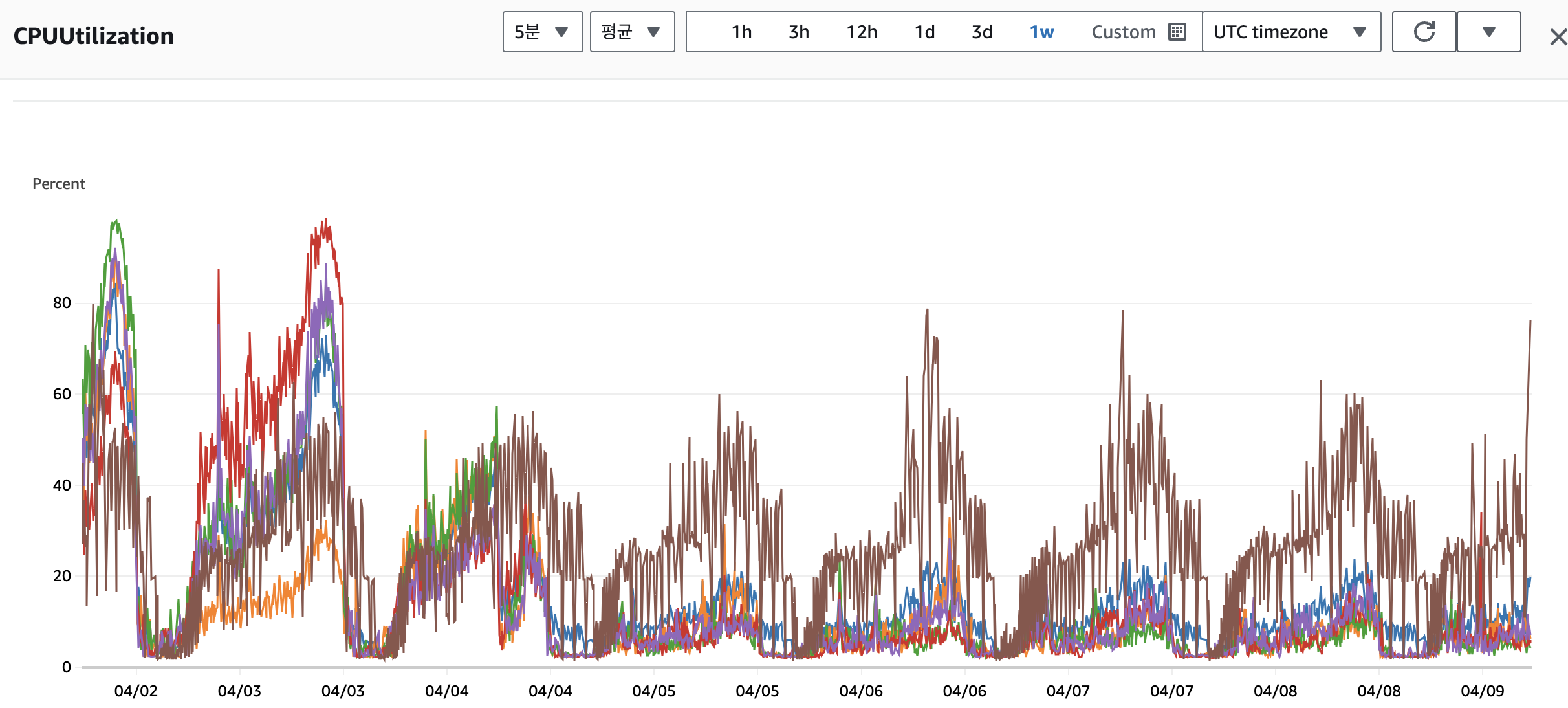Close the CPUUtilization panel with X
The image size is (1568, 708).
click(x=1558, y=37)
